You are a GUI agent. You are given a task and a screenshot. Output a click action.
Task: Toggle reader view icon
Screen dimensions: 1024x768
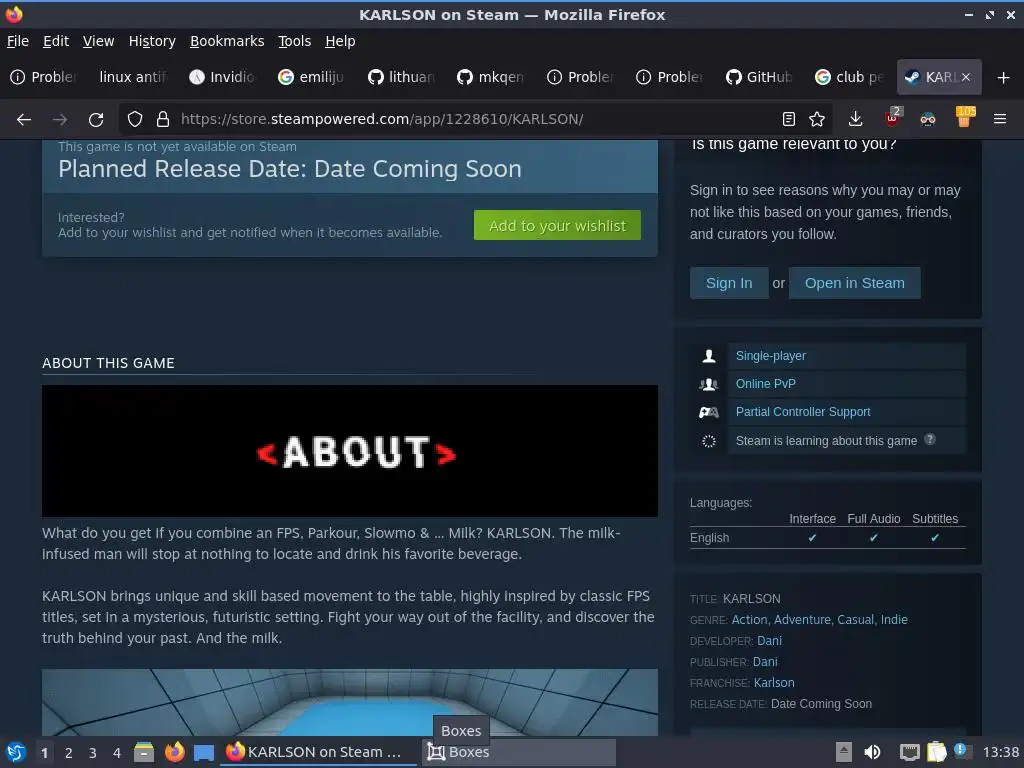[788, 119]
